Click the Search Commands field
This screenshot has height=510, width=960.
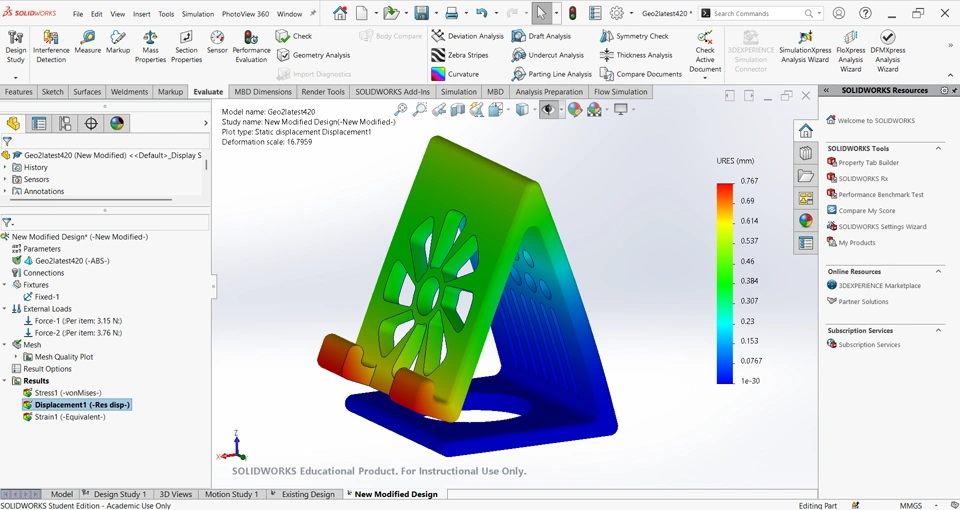coord(759,13)
